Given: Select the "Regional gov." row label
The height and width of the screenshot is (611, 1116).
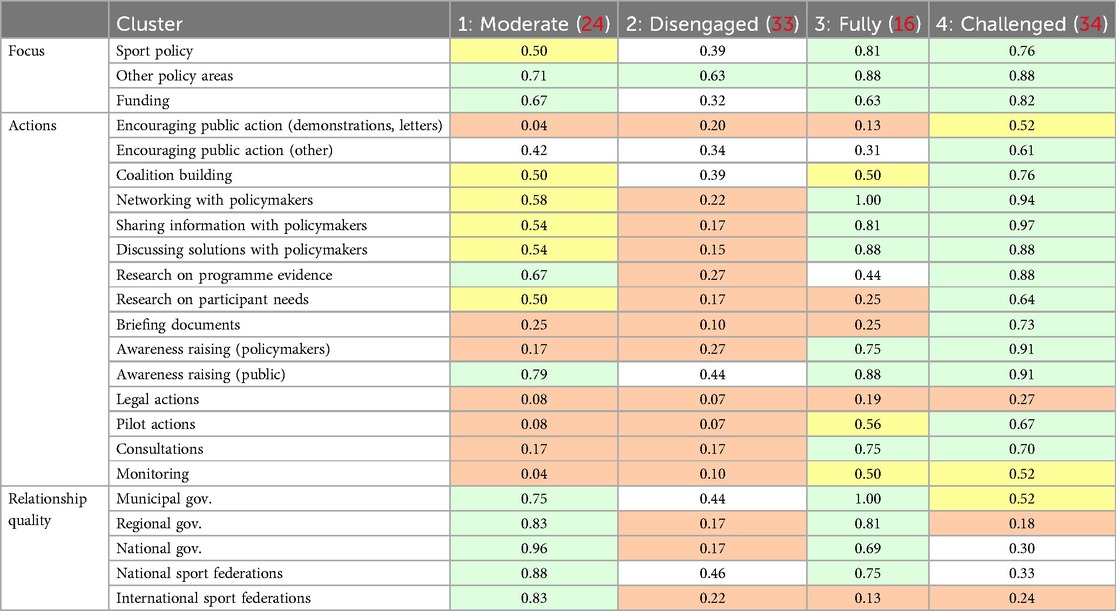Looking at the screenshot, I should point(159,524).
